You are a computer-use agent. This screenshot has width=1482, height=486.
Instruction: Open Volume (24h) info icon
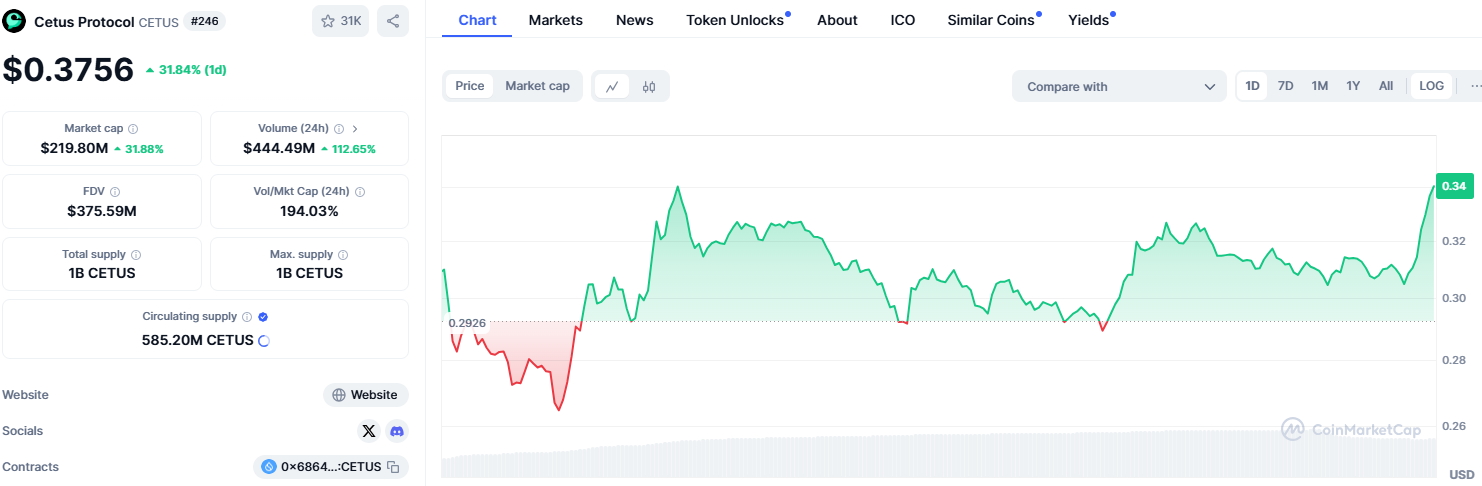[x=339, y=129]
